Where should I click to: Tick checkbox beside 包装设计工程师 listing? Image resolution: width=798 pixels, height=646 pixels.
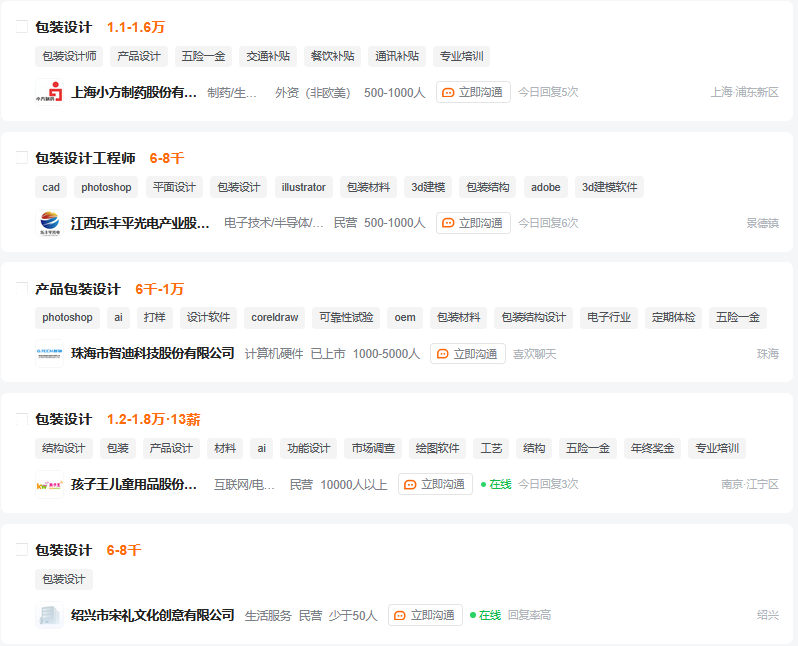21,158
